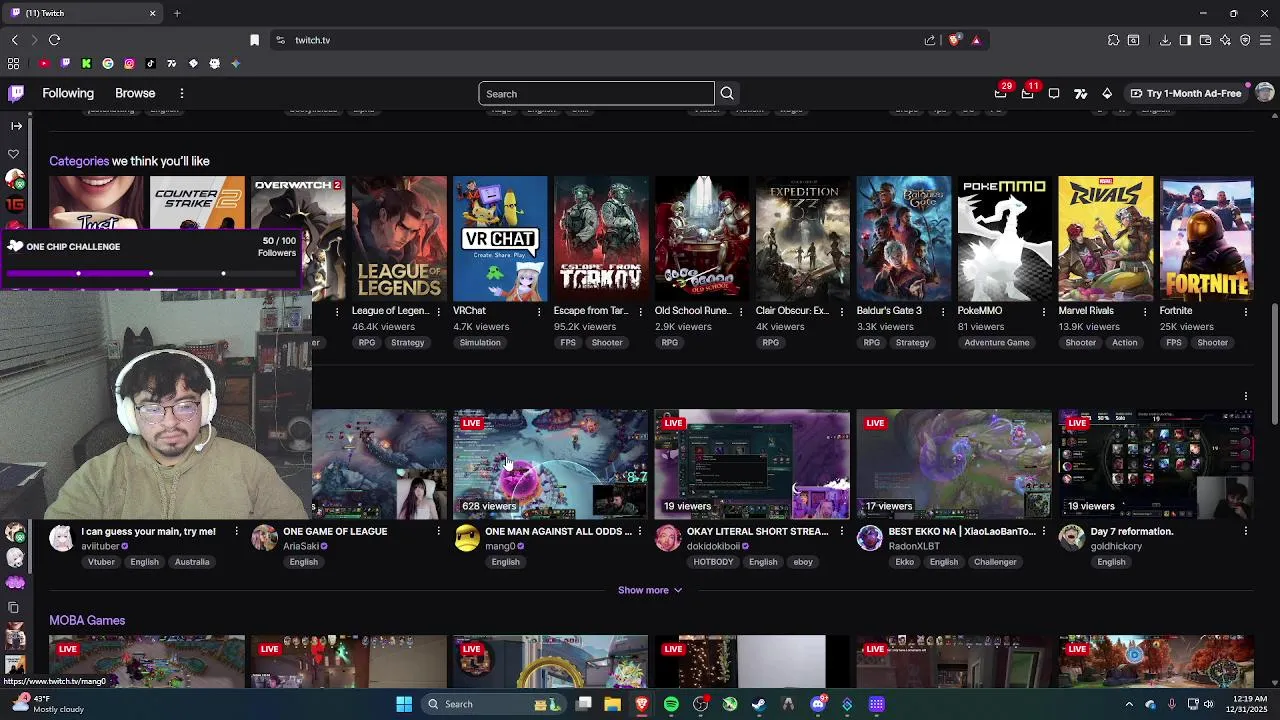The image size is (1280, 720).
Task: Select Adventure Game tag under PokeMMO
Action: (x=997, y=343)
